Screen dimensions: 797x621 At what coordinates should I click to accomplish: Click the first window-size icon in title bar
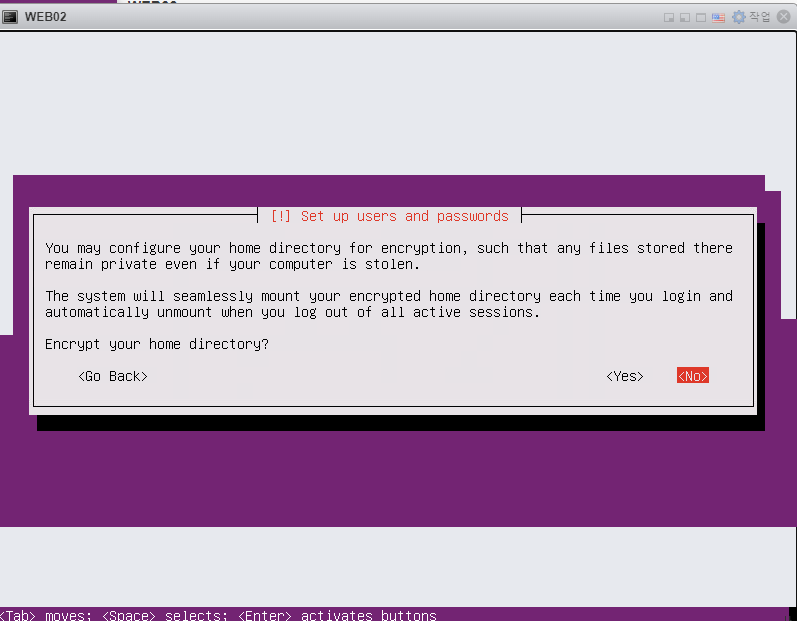[669, 18]
